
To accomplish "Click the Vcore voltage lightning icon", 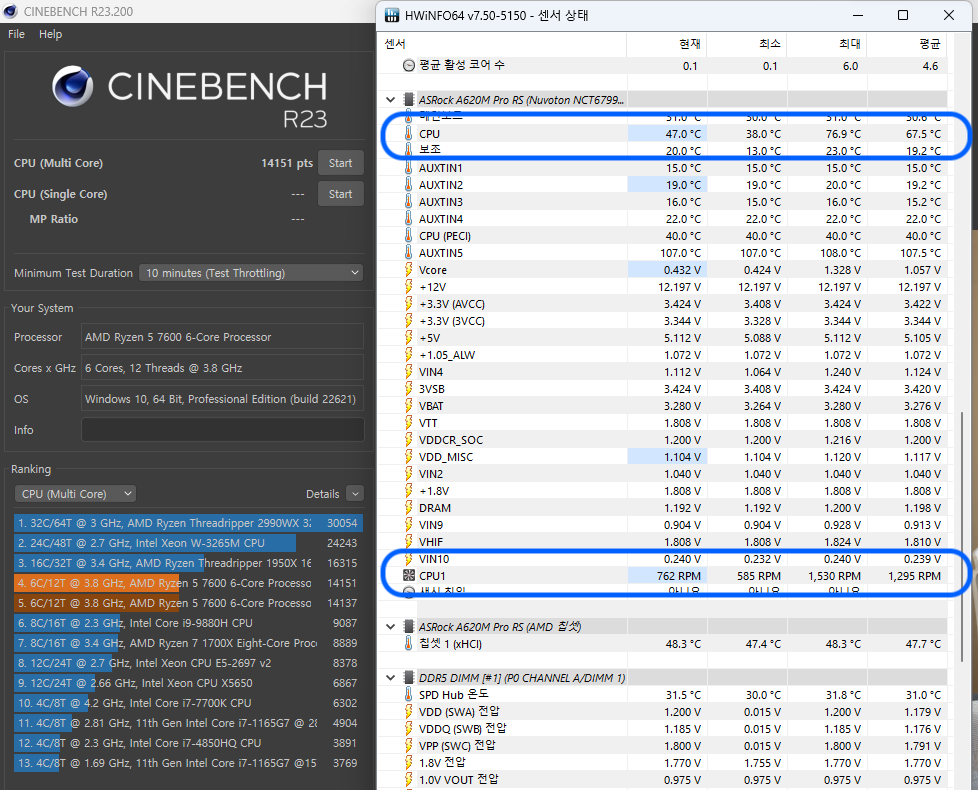I will click(x=409, y=270).
